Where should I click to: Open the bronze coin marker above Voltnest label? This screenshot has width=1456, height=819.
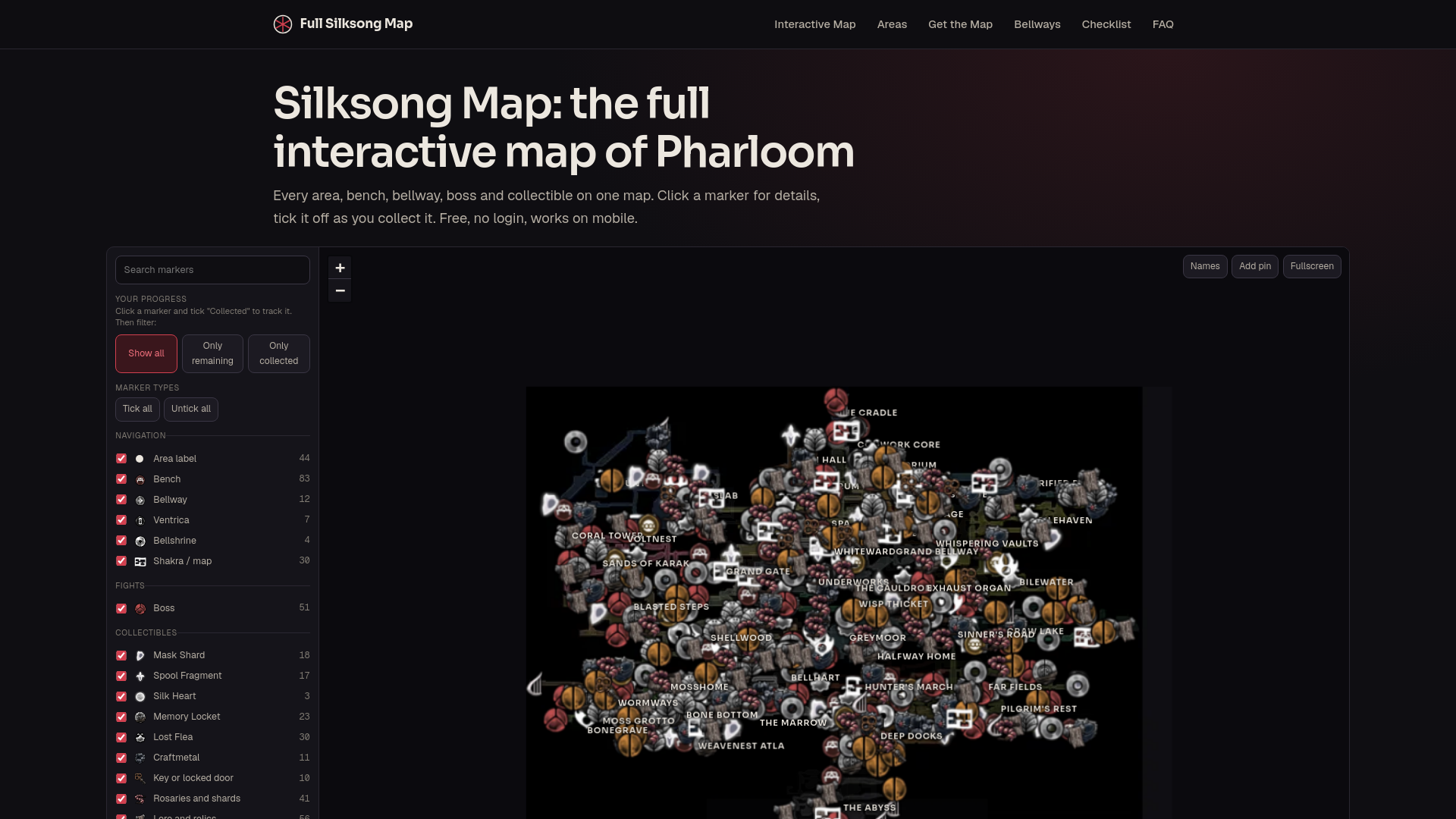click(x=648, y=525)
